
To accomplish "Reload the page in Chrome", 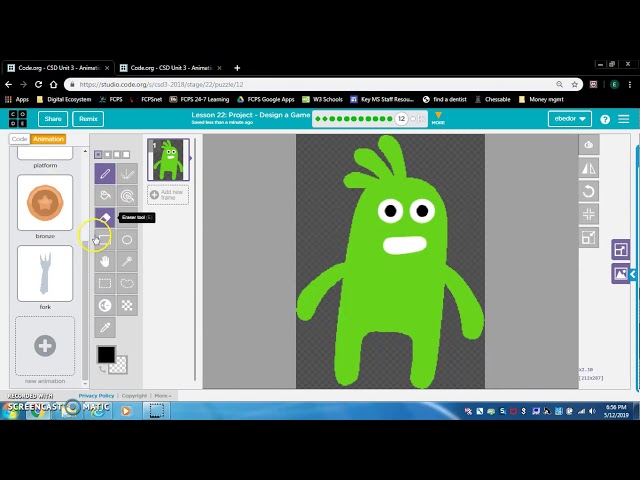I will (x=38, y=84).
